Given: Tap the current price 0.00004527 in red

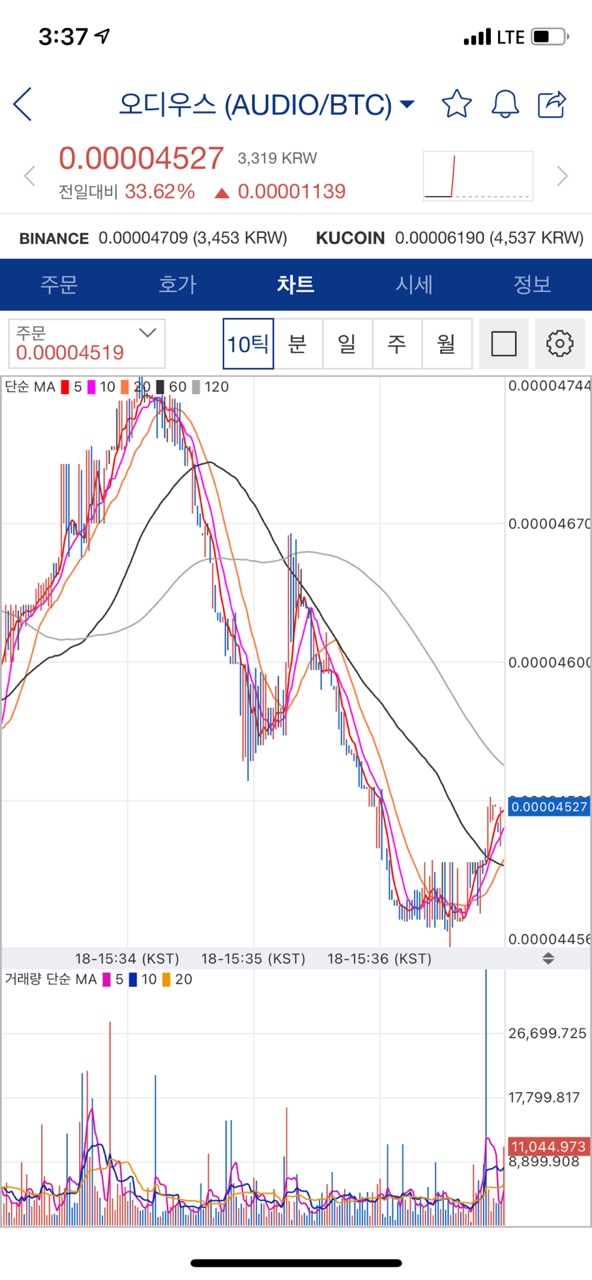Looking at the screenshot, I should click(141, 158).
